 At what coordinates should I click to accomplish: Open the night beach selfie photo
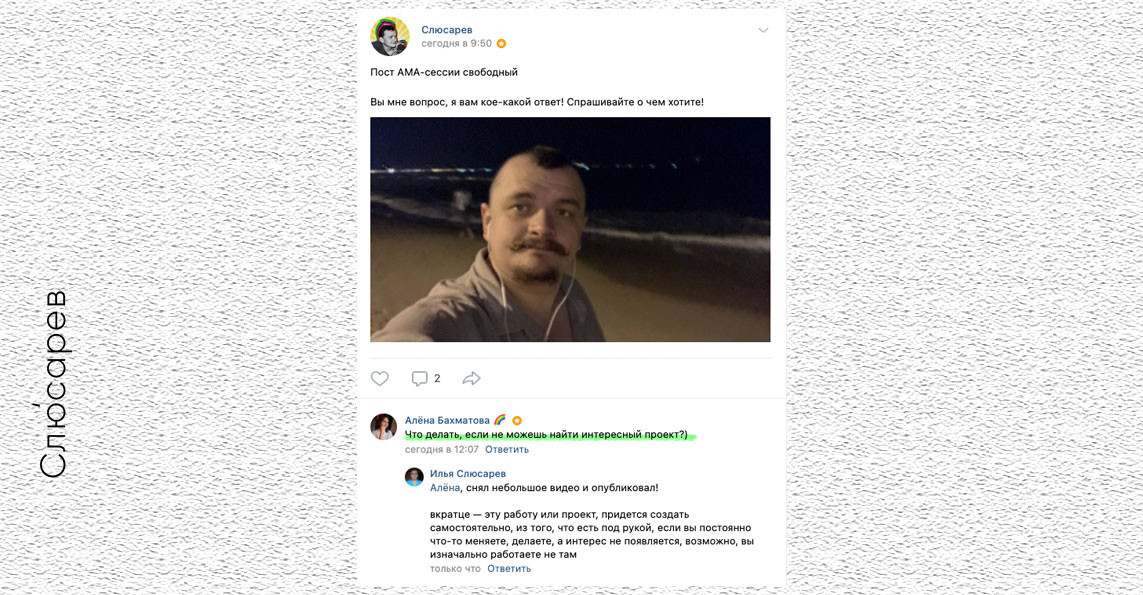coord(570,229)
